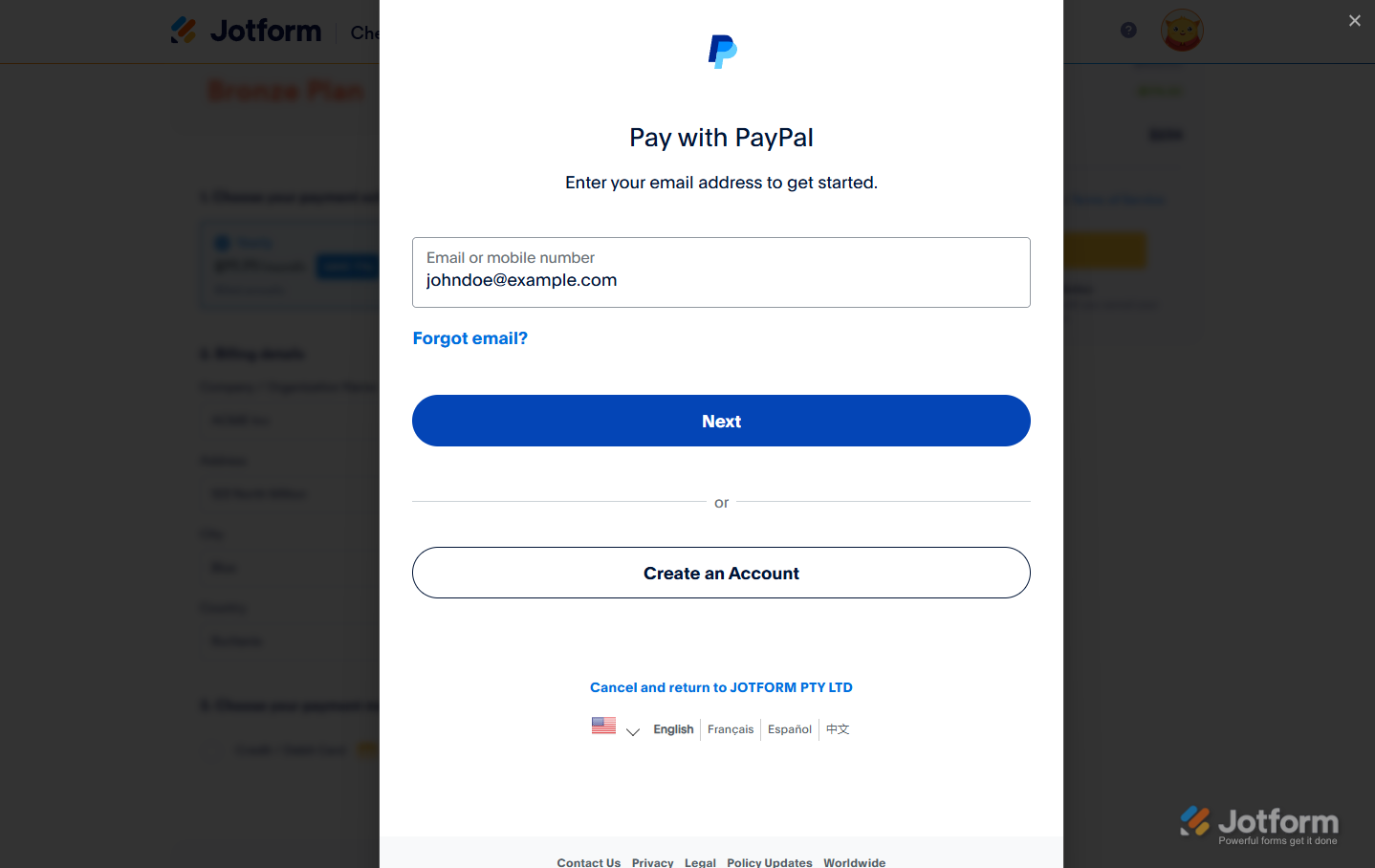Open the Contact Us footer link
Screen dimensions: 1375x868
click(588, 862)
